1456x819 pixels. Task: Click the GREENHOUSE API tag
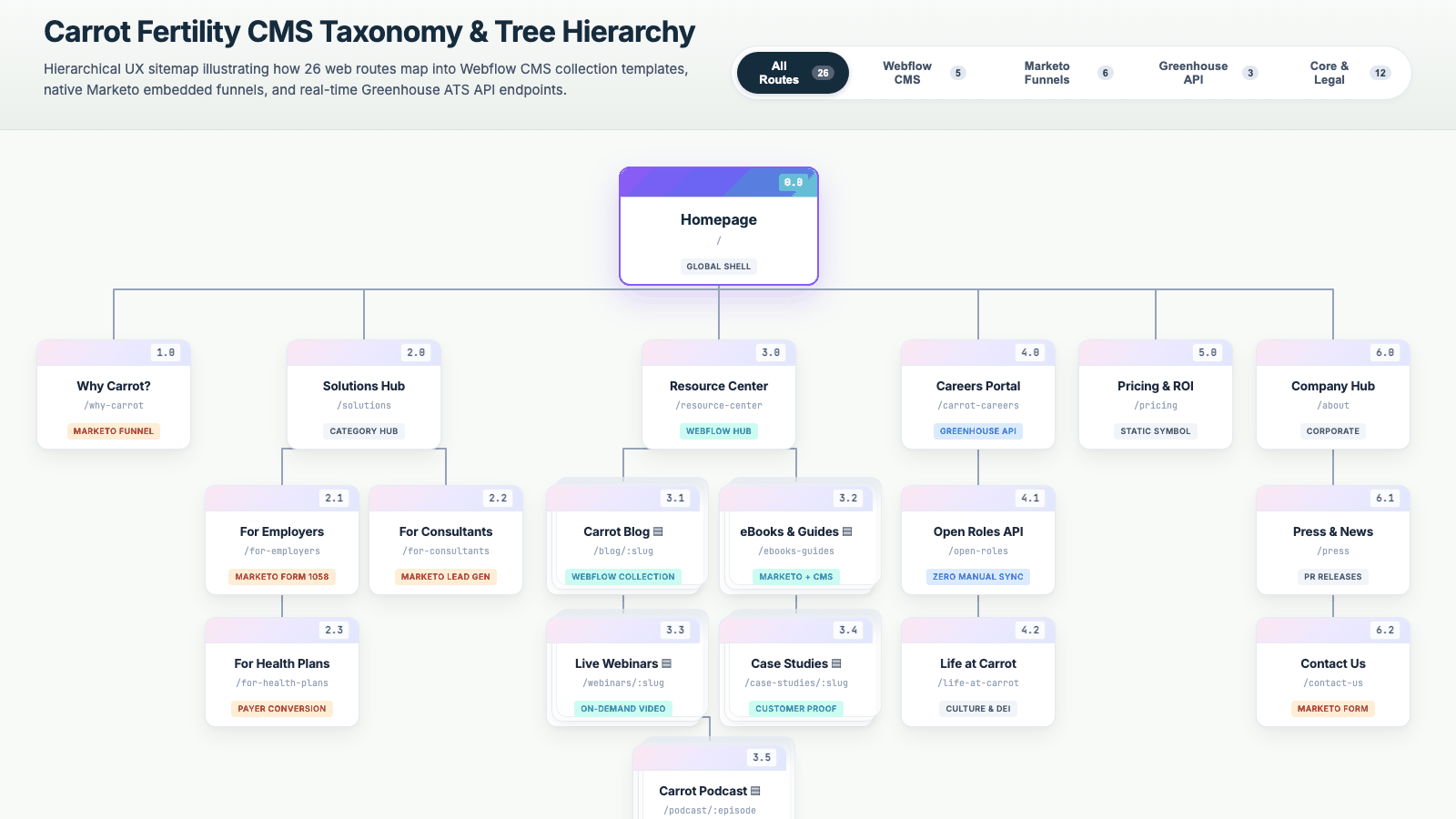tap(978, 431)
